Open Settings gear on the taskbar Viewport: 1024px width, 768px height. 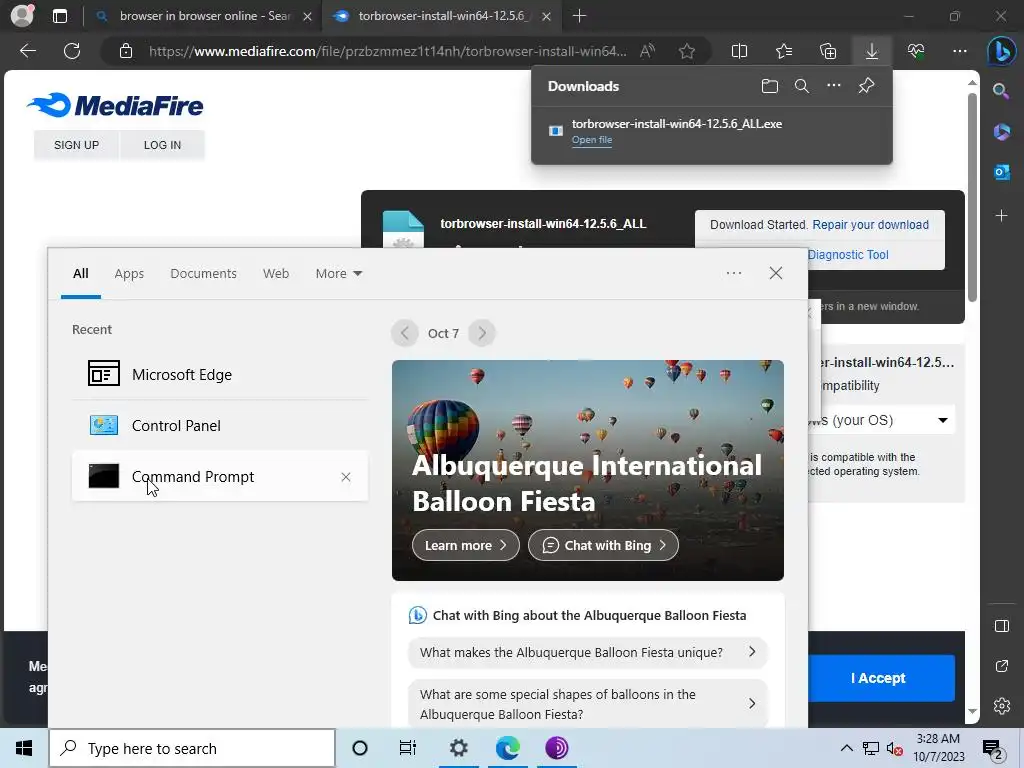(458, 748)
